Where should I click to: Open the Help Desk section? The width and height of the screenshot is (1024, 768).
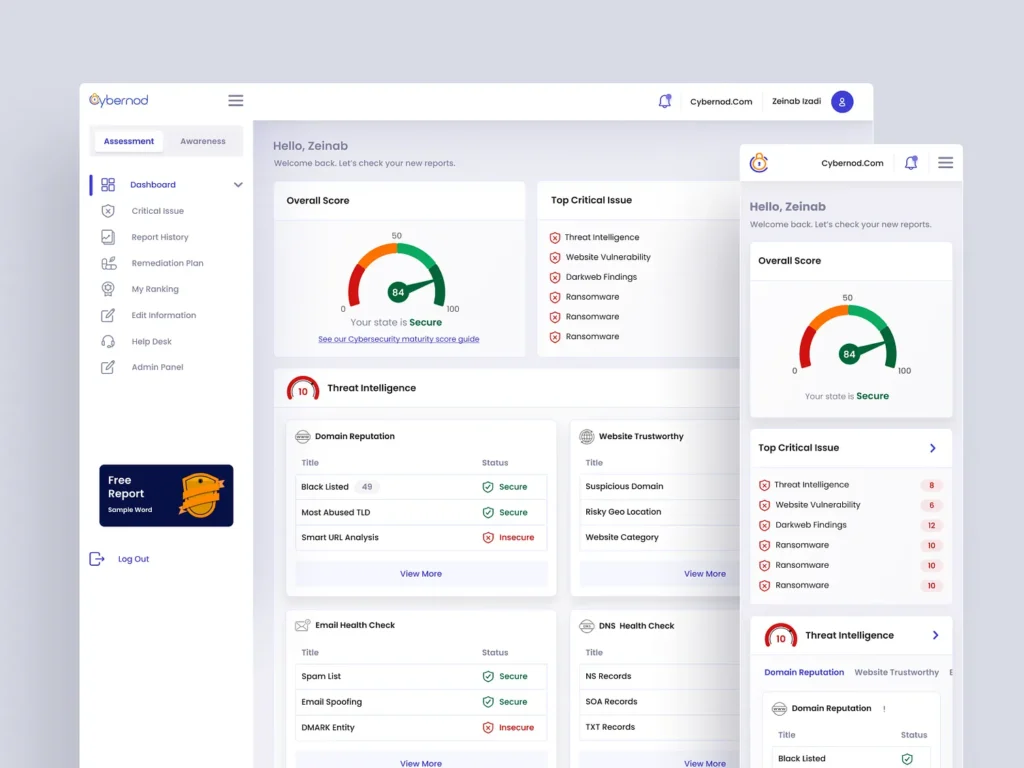(151, 341)
